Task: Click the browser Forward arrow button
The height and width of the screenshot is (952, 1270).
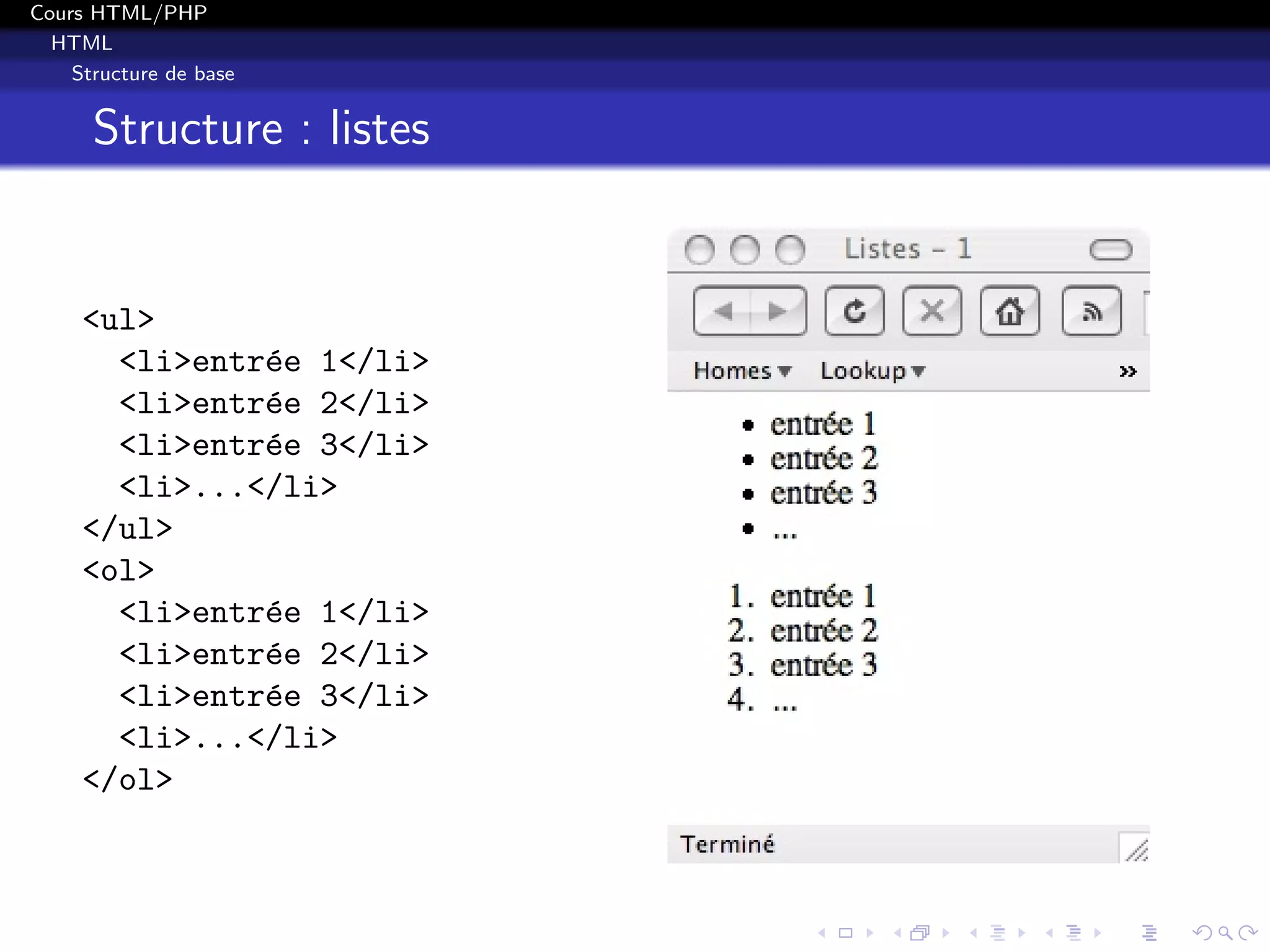Action: [x=778, y=311]
